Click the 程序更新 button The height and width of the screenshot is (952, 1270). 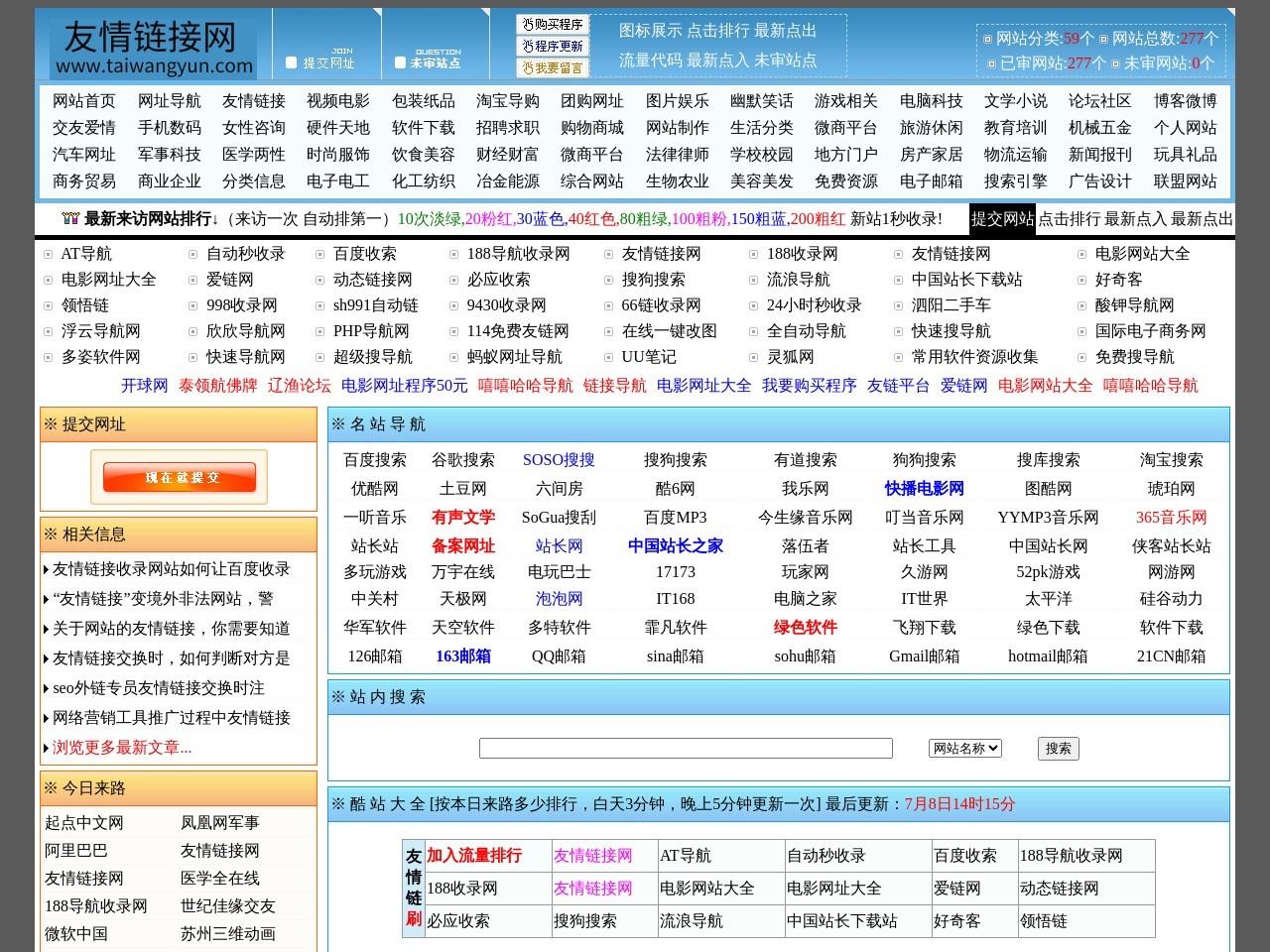553,46
